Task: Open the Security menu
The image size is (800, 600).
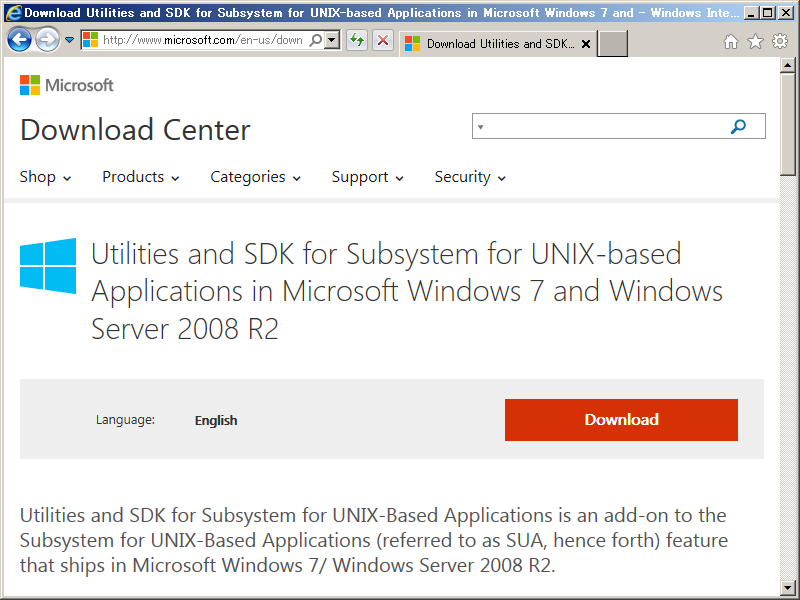Action: pos(470,177)
